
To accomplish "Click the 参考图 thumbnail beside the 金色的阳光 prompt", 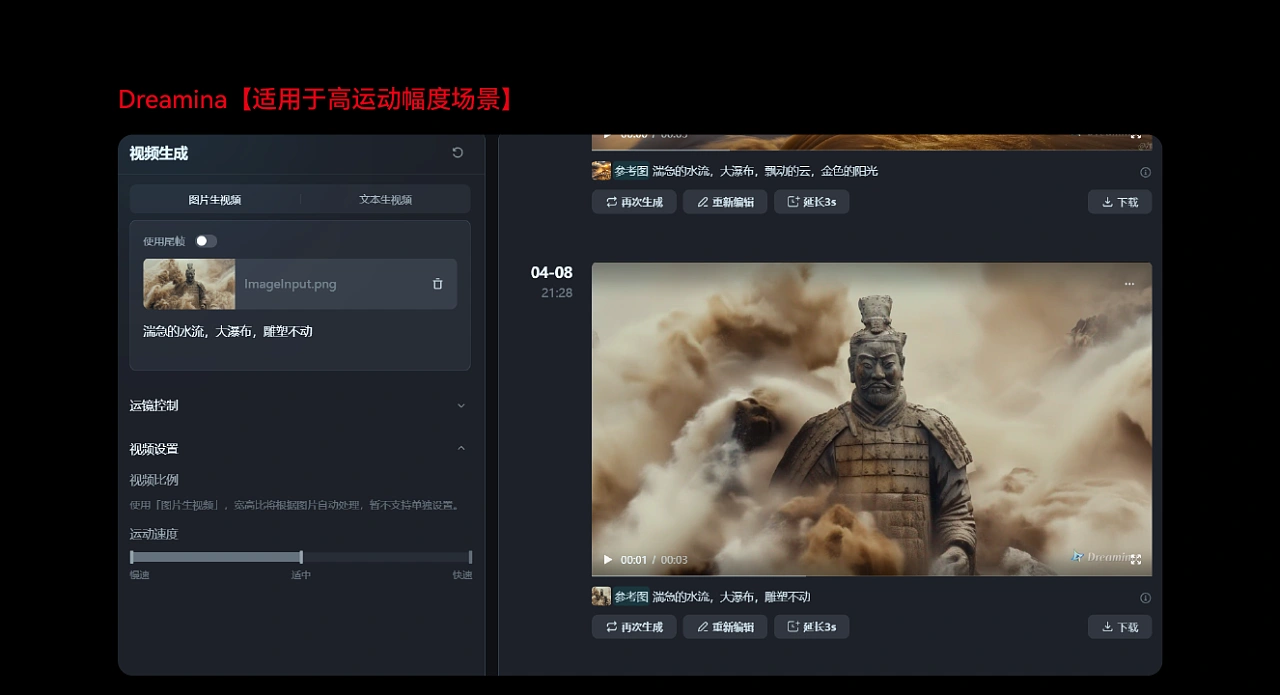I will pos(601,171).
